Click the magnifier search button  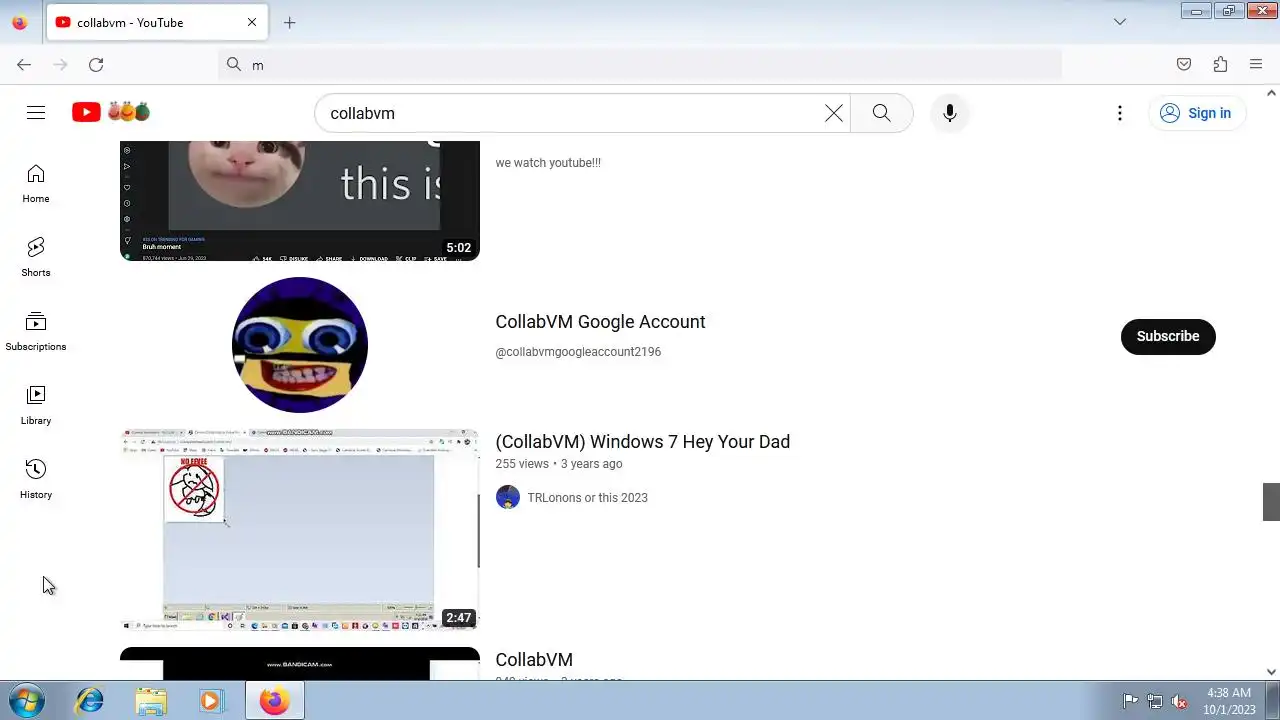(x=881, y=113)
